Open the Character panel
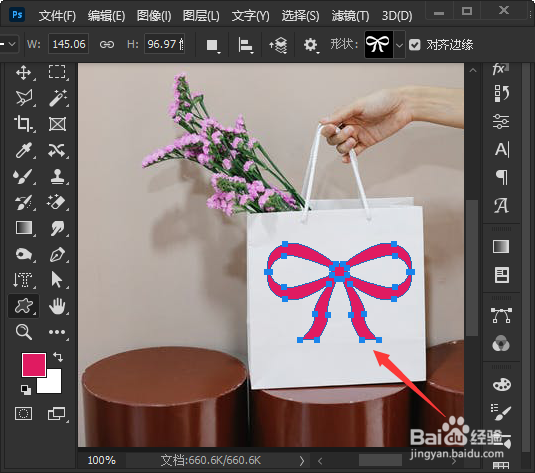The height and width of the screenshot is (473, 535). click(x=502, y=149)
